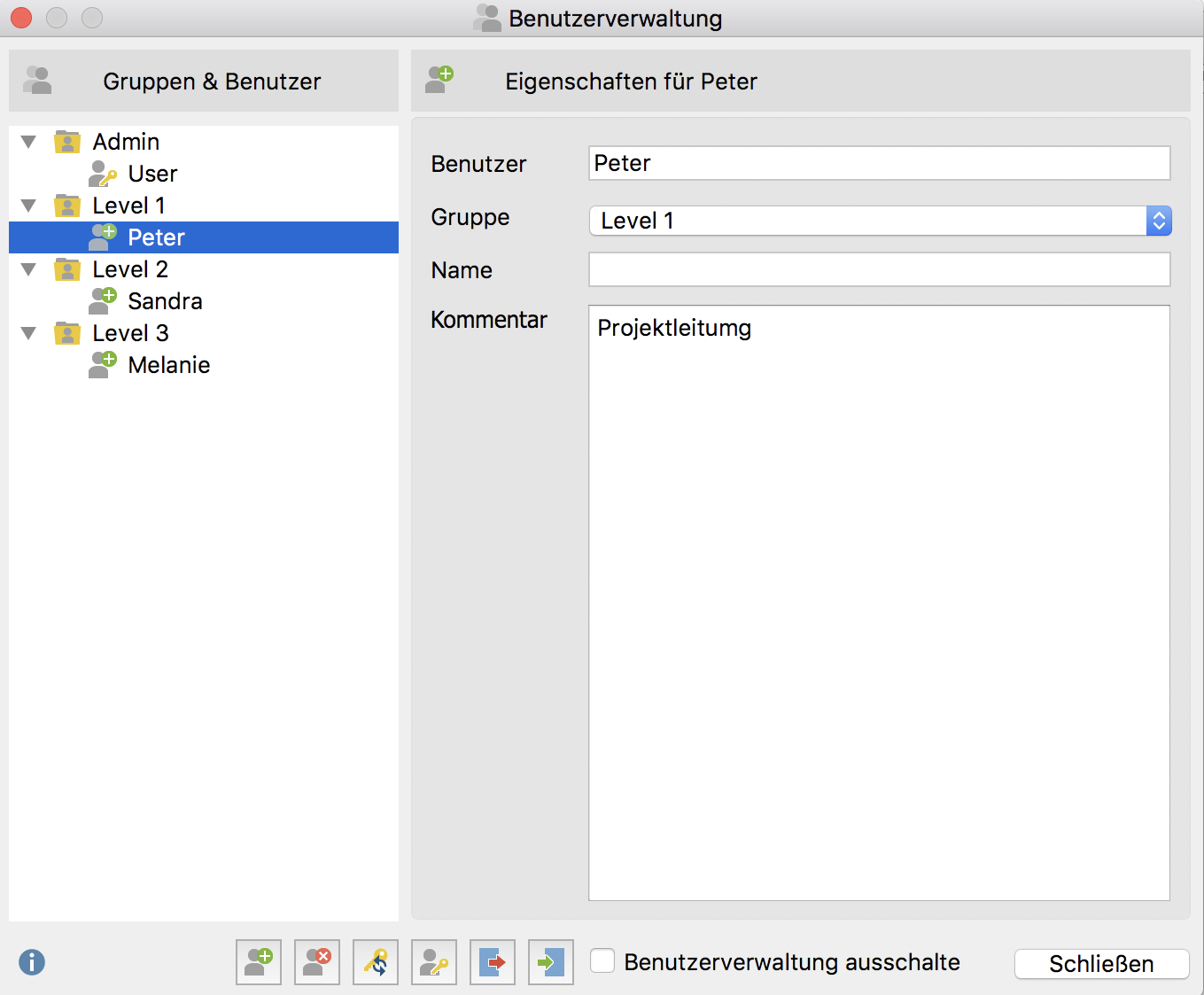Click the reset password key icon
Screen dimensions: 1204x995
tap(376, 962)
